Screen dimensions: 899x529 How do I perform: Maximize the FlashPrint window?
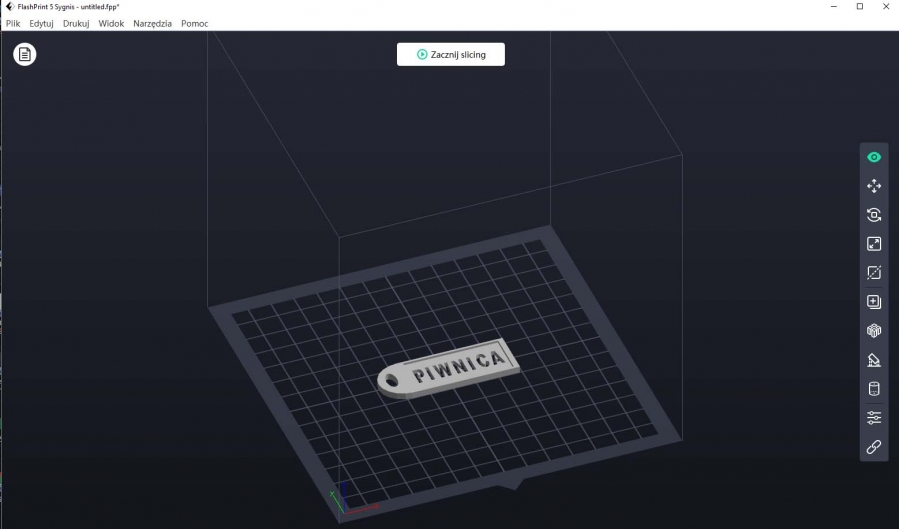click(860, 6)
